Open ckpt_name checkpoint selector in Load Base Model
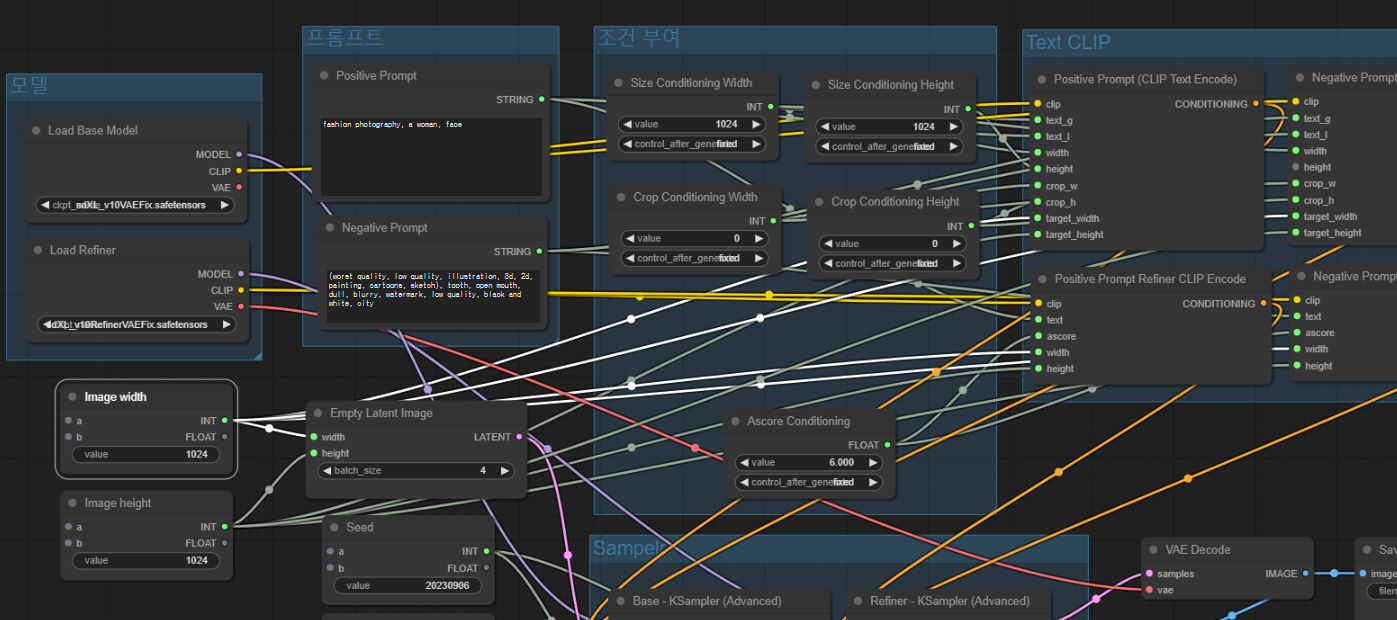This screenshot has height=620, width=1397. pyautogui.click(x=135, y=205)
